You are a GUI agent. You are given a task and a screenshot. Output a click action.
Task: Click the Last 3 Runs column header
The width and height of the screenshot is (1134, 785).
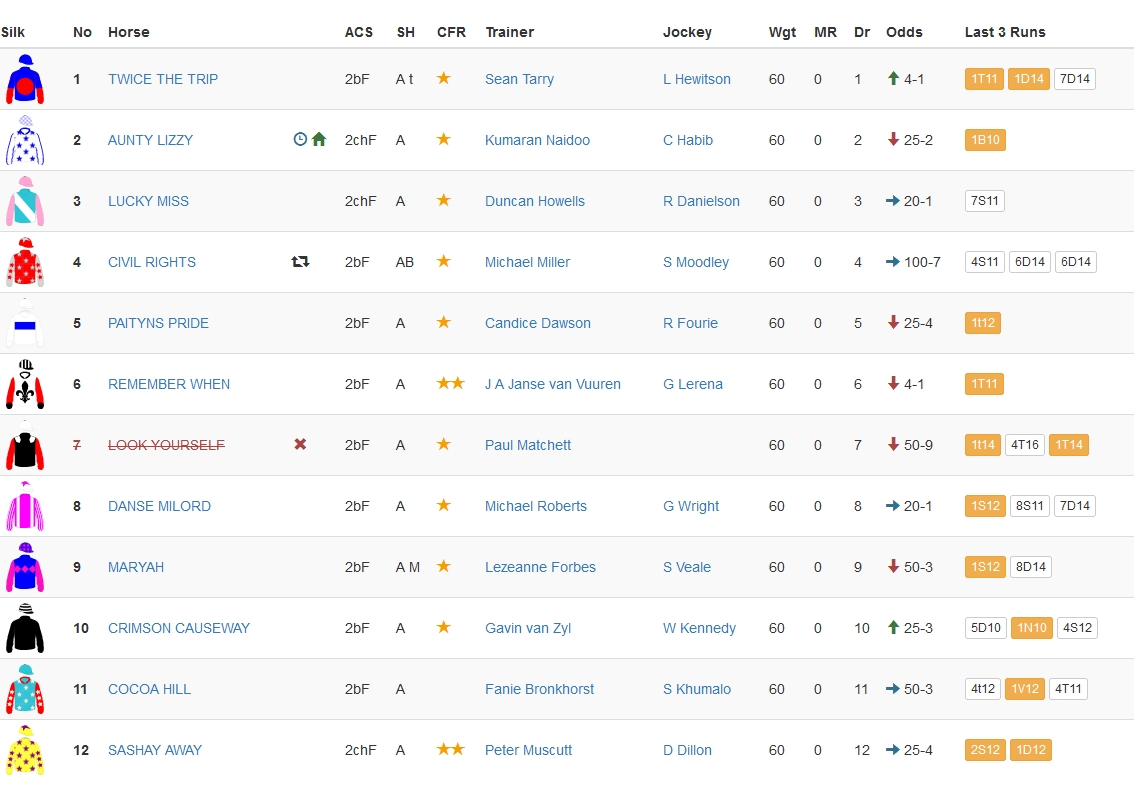(1005, 32)
